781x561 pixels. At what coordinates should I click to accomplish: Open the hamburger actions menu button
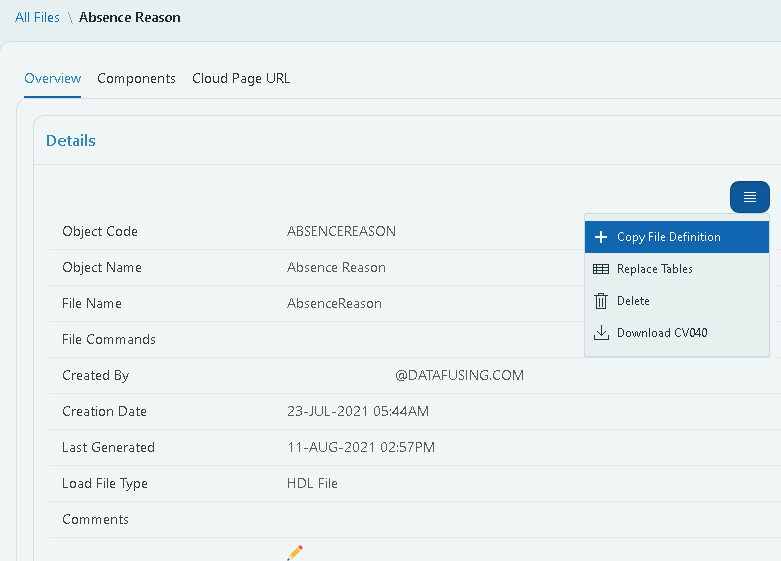[x=750, y=197]
